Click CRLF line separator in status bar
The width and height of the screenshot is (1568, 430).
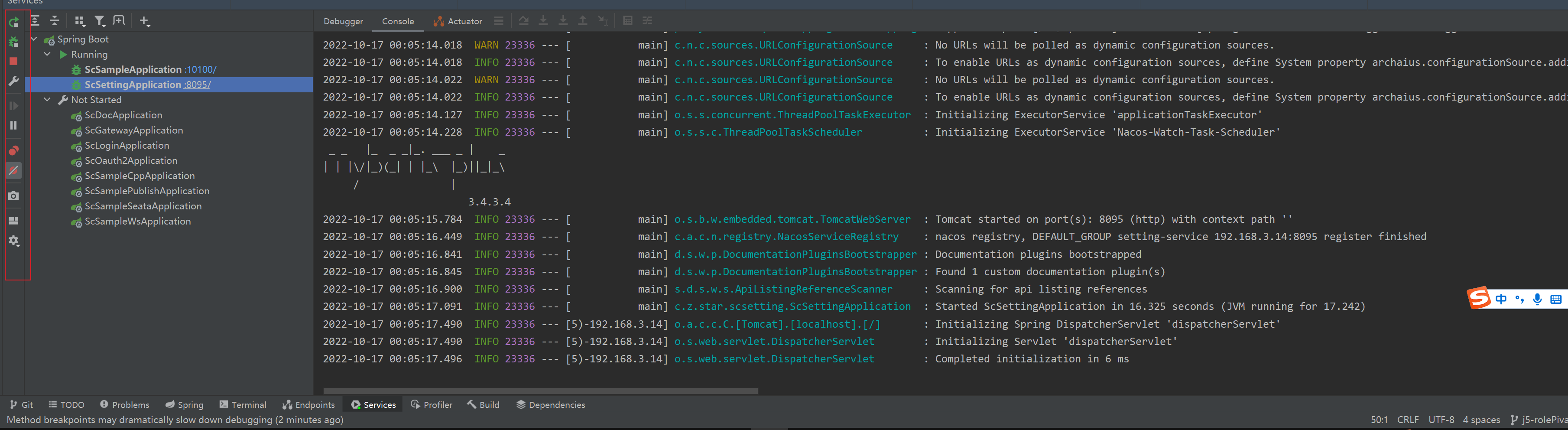[x=1408, y=420]
